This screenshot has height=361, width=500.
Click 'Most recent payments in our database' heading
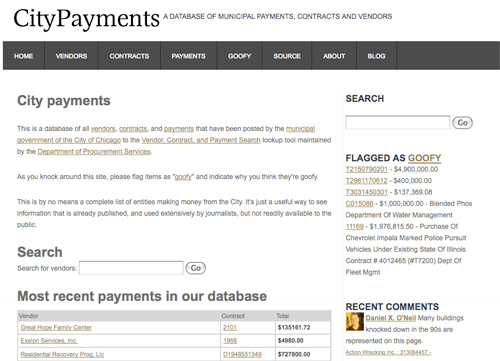pyautogui.click(x=142, y=296)
